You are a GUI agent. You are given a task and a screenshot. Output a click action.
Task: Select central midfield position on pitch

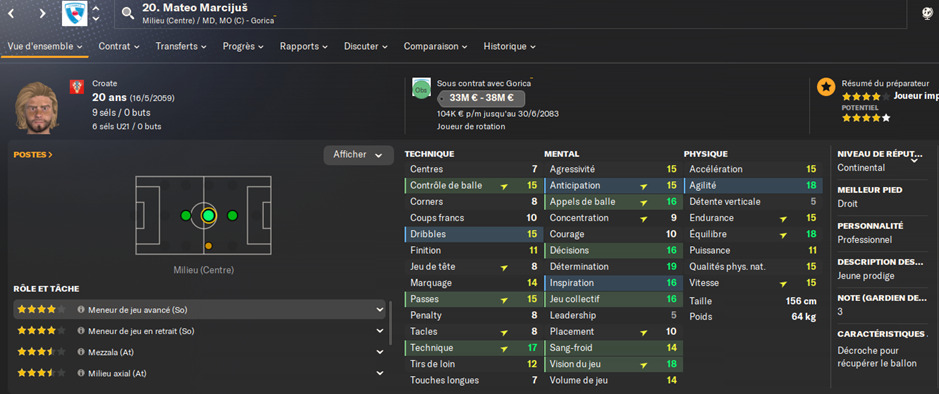208,216
